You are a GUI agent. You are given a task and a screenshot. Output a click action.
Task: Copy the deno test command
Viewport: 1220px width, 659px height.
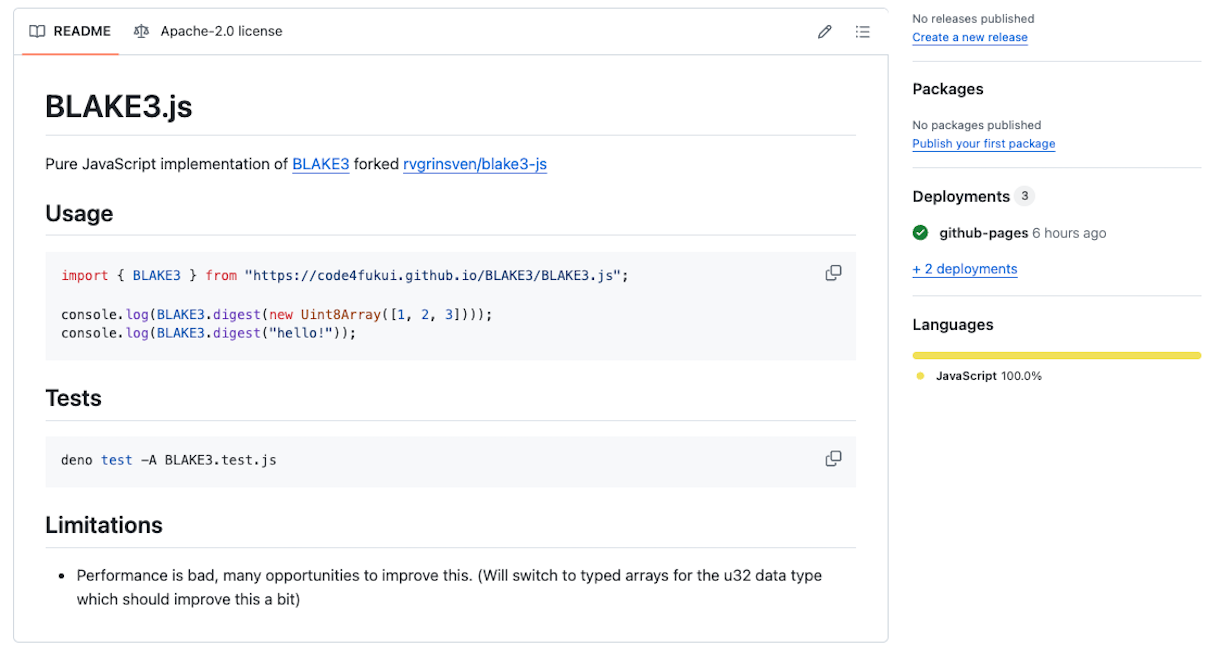[833, 459]
